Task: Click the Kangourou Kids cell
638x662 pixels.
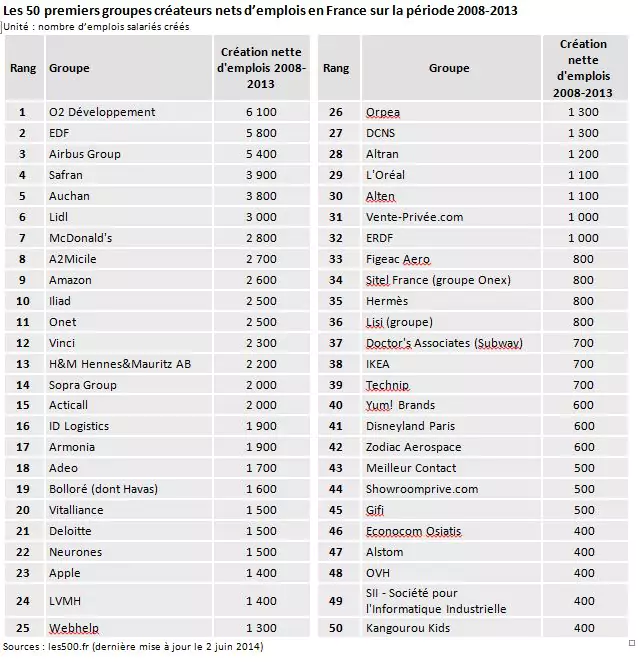Action: [409, 628]
